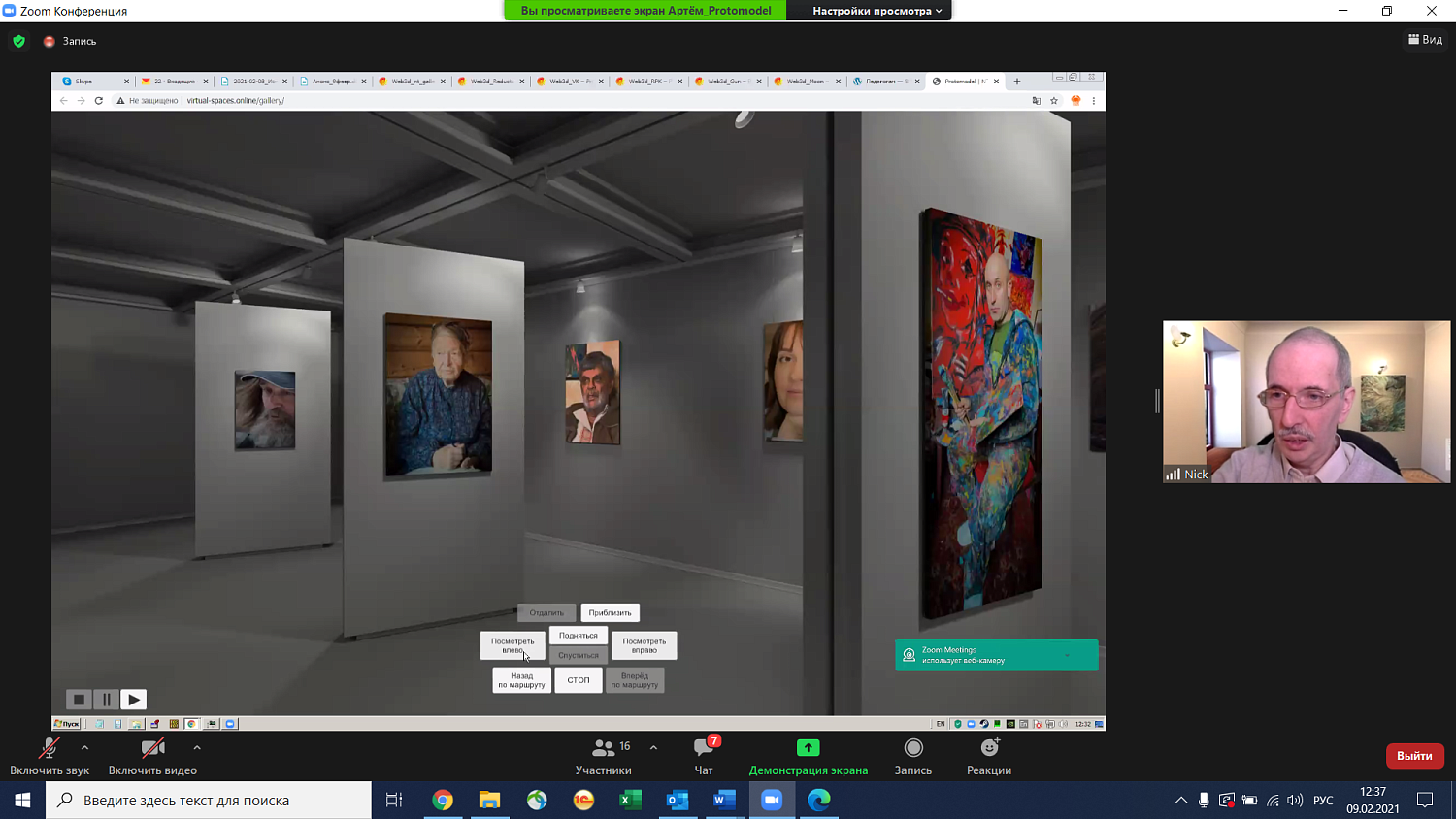This screenshot has width=1456, height=819.
Task: Open the Реакции reactions menu
Action: point(989,757)
